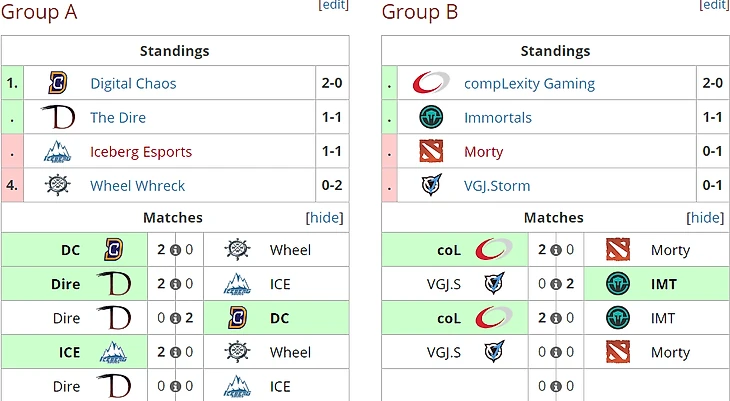Click the VGJ.Storm logo in standings
Image resolution: width=730 pixels, height=401 pixels.
coord(430,186)
